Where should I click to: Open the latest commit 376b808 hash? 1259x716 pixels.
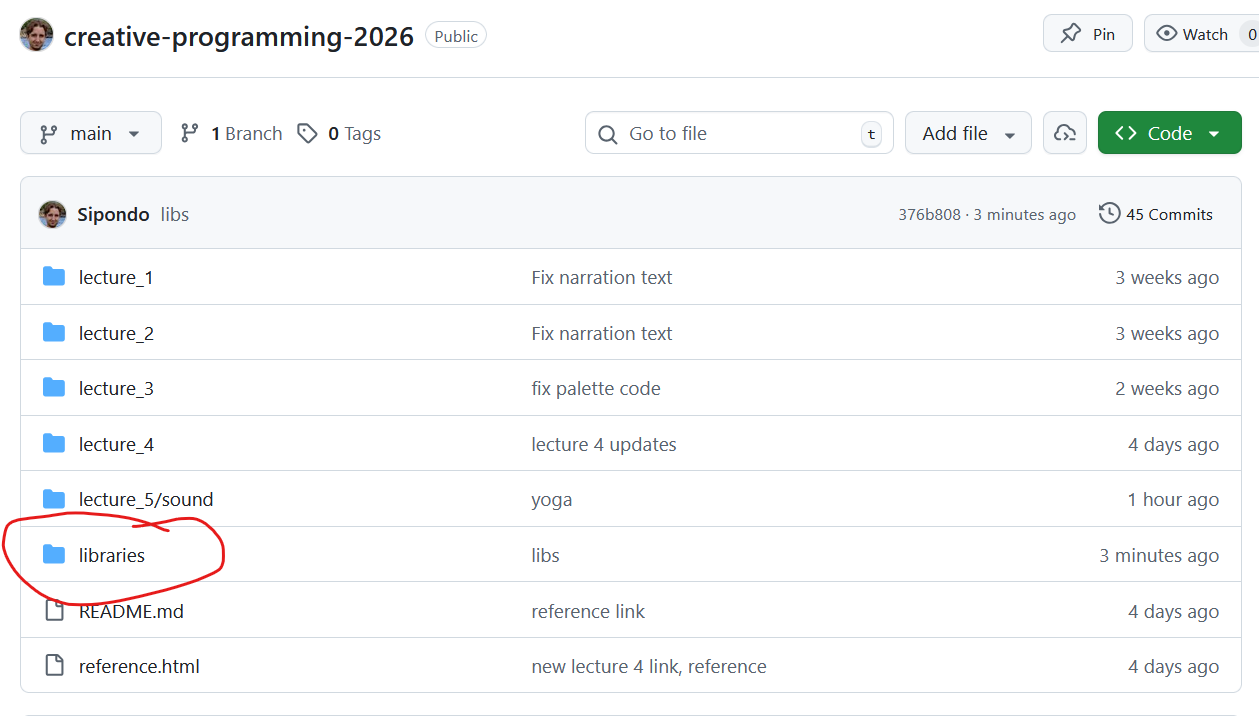(x=929, y=215)
